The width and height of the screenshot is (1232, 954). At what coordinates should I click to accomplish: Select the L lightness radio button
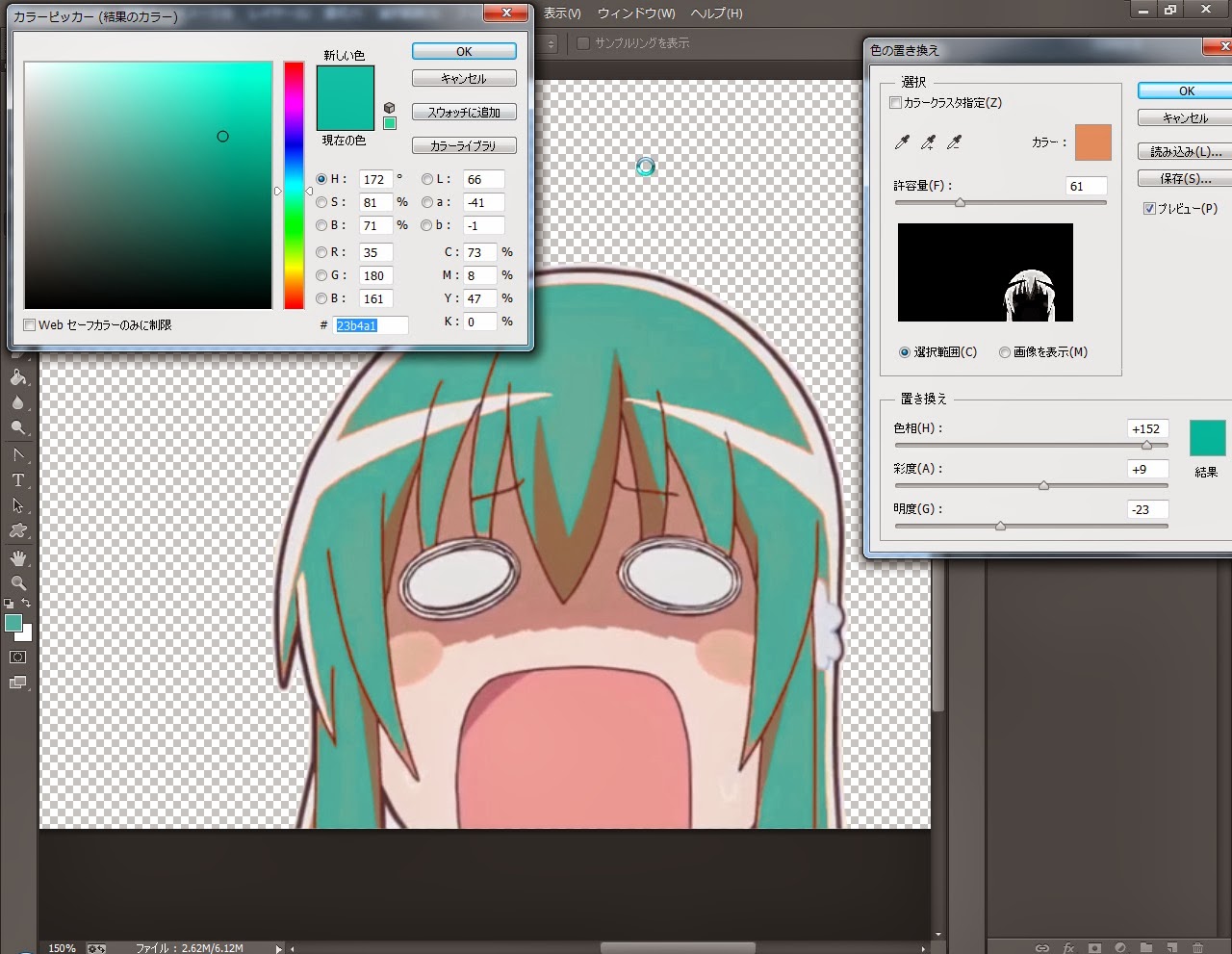(427, 179)
